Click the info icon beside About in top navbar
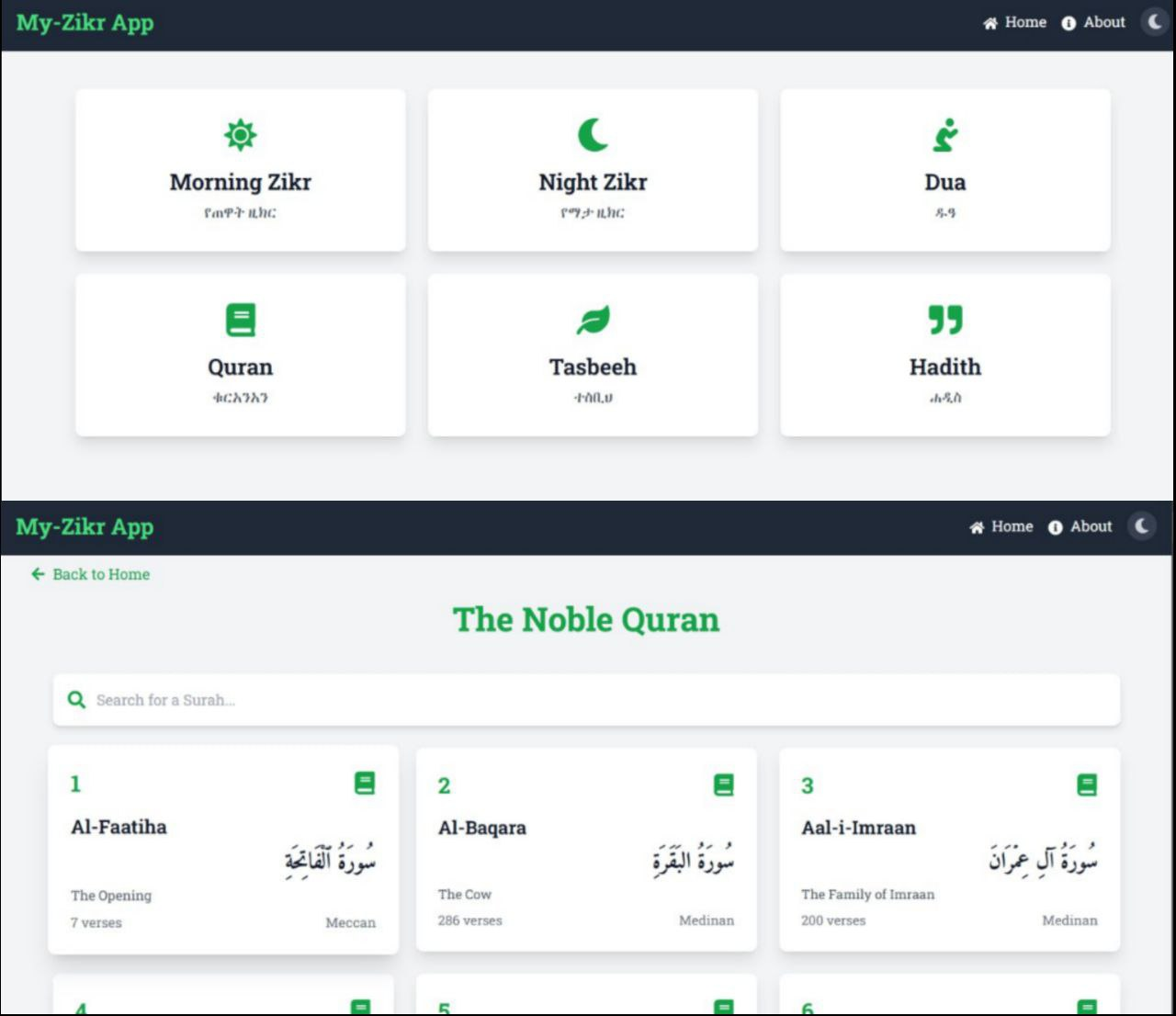The height and width of the screenshot is (1016, 1176). (1069, 23)
